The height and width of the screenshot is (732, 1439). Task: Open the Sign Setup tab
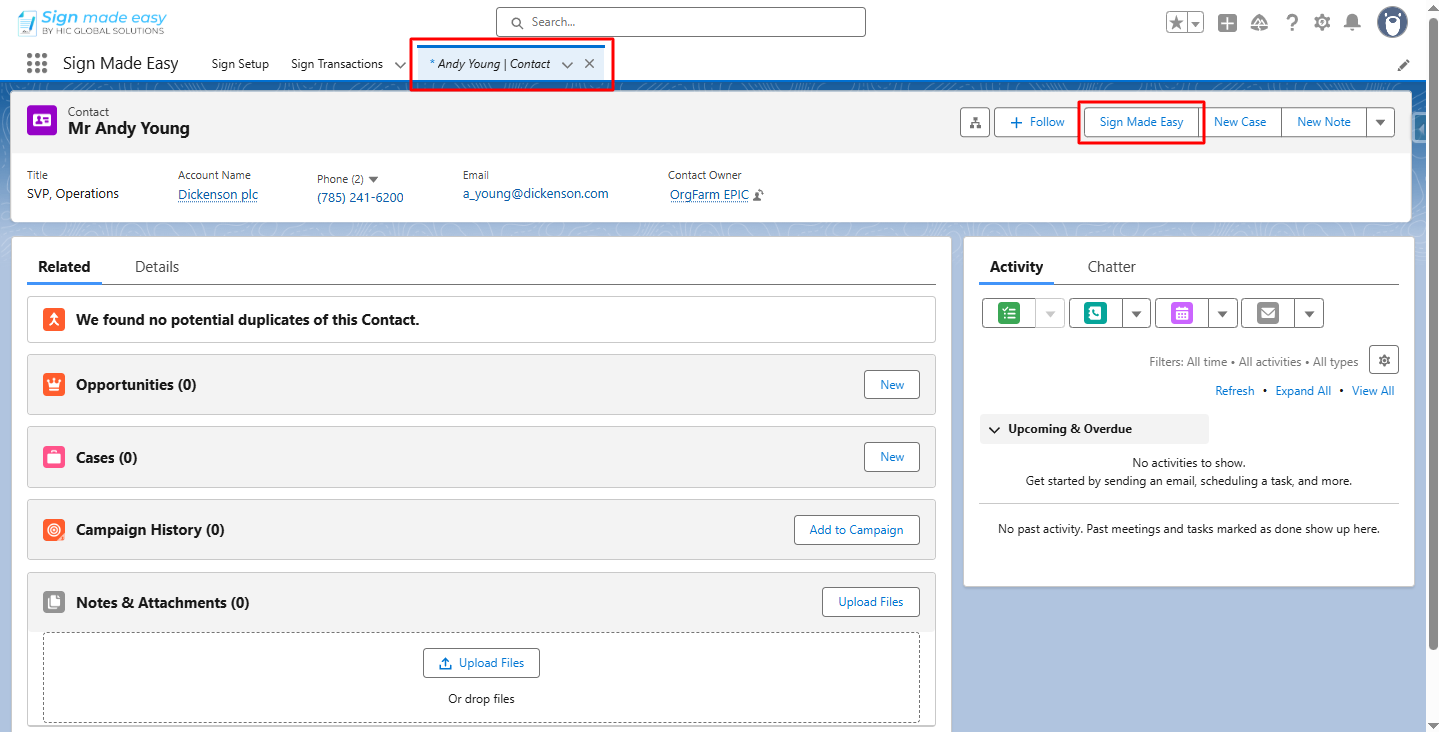tap(240, 64)
